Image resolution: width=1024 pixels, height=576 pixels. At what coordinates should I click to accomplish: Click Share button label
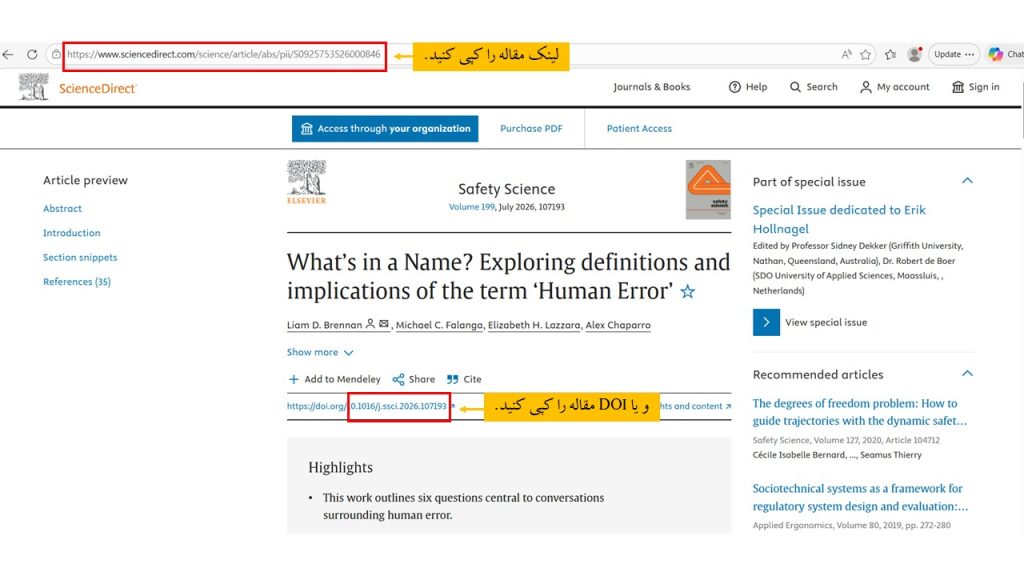421,379
